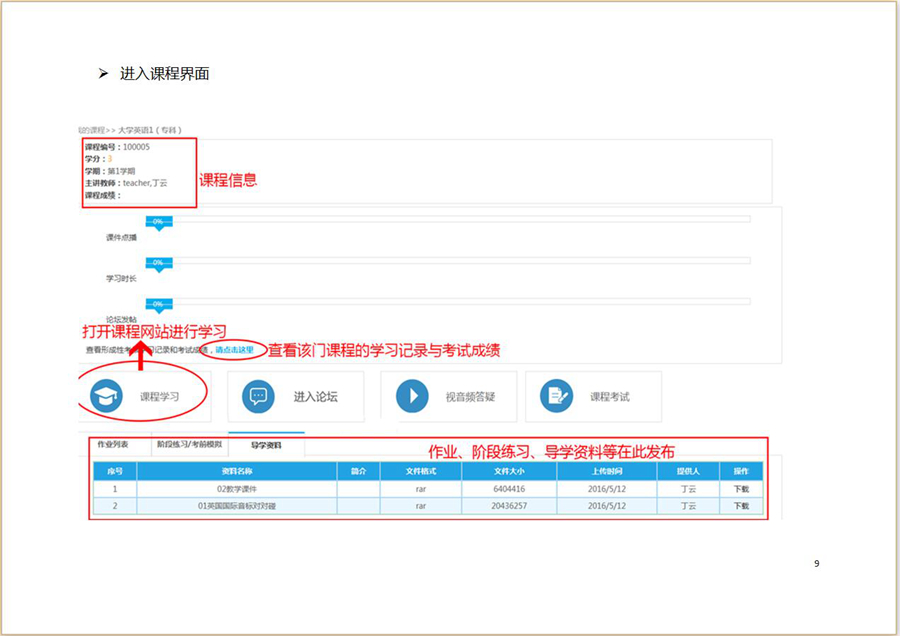Open the 阶段练习/考前模拟 tab
The height and width of the screenshot is (636, 900).
click(x=189, y=444)
